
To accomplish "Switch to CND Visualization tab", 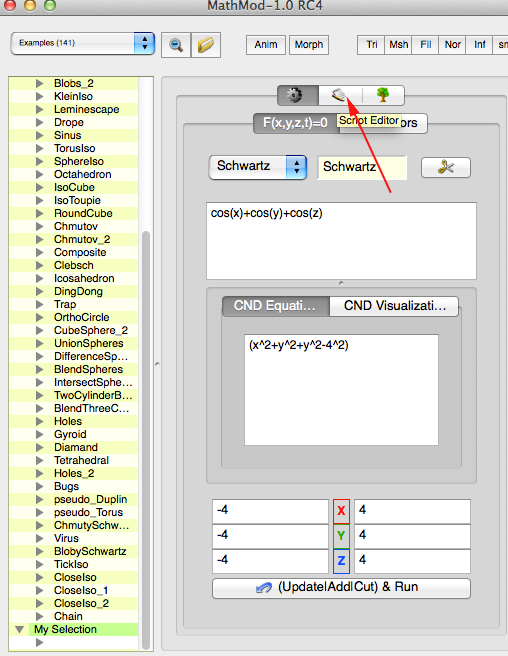I will coord(394,306).
